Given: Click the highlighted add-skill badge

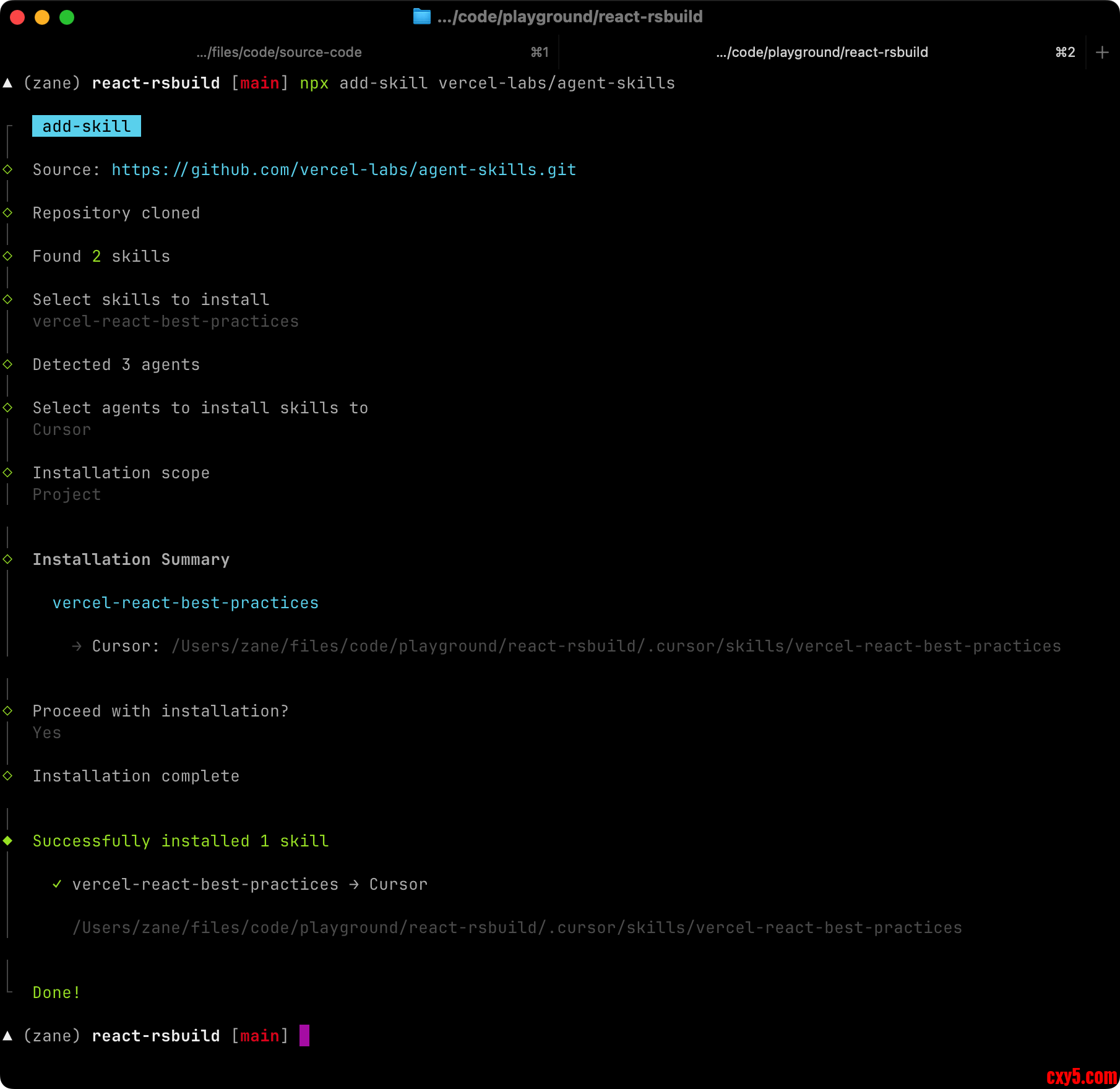Looking at the screenshot, I should (x=87, y=126).
